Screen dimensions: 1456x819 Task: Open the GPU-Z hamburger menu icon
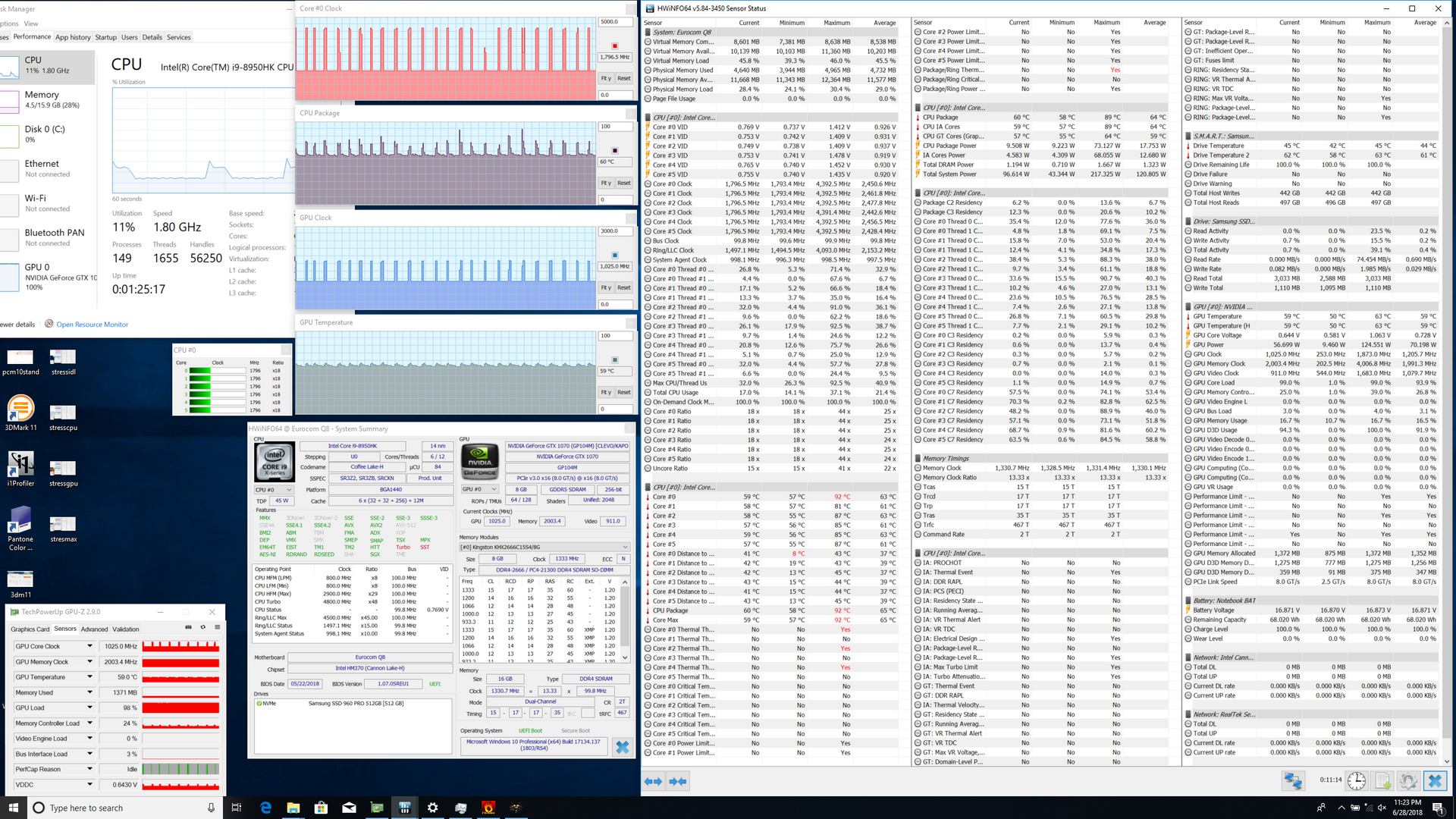pos(217,627)
